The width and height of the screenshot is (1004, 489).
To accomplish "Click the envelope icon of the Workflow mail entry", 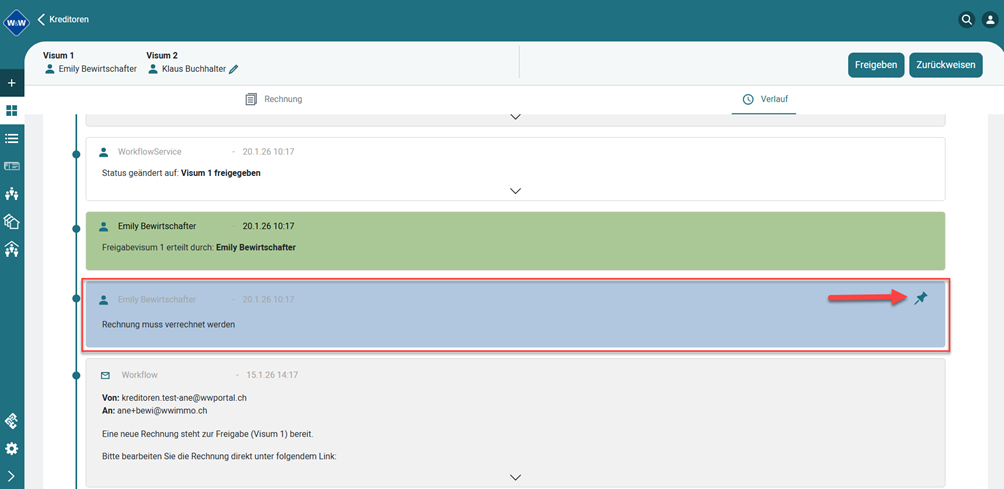I will coord(106,375).
